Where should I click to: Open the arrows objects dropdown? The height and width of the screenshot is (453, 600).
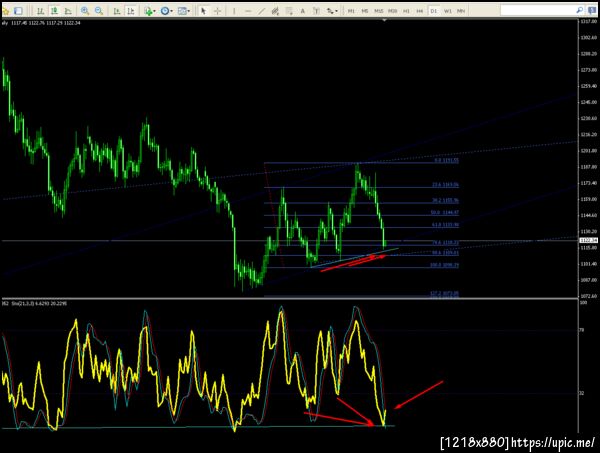point(332,11)
